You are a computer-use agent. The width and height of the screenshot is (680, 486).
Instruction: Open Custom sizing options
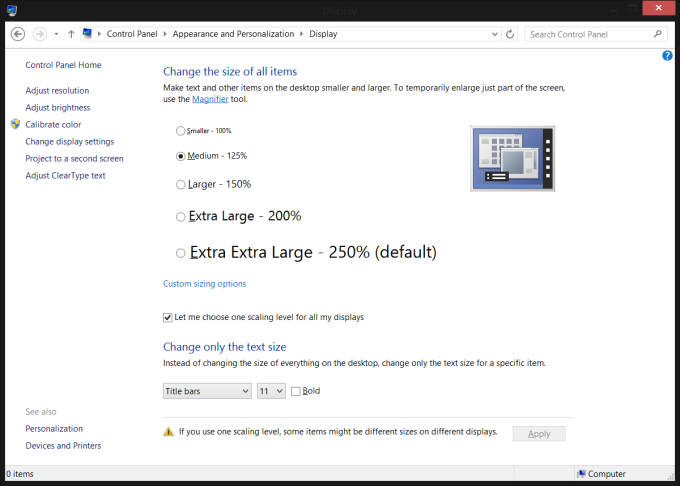(x=204, y=284)
